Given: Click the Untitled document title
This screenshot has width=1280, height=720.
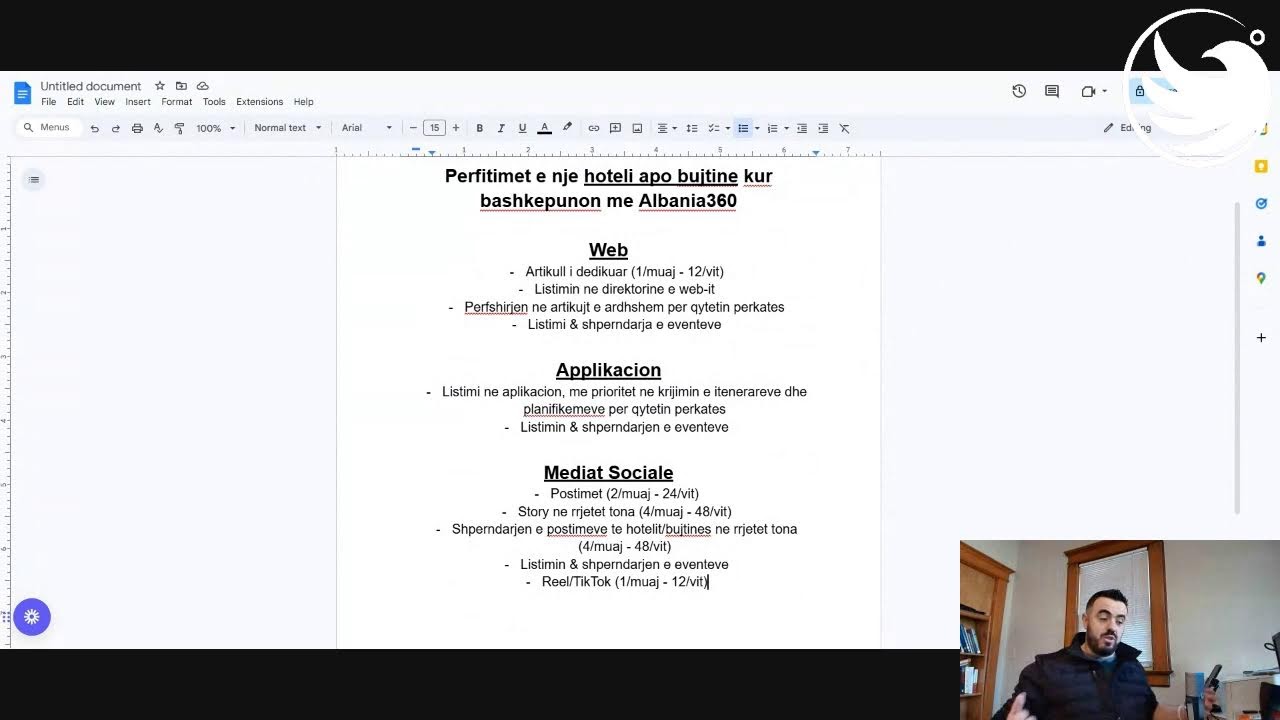Looking at the screenshot, I should (x=91, y=86).
